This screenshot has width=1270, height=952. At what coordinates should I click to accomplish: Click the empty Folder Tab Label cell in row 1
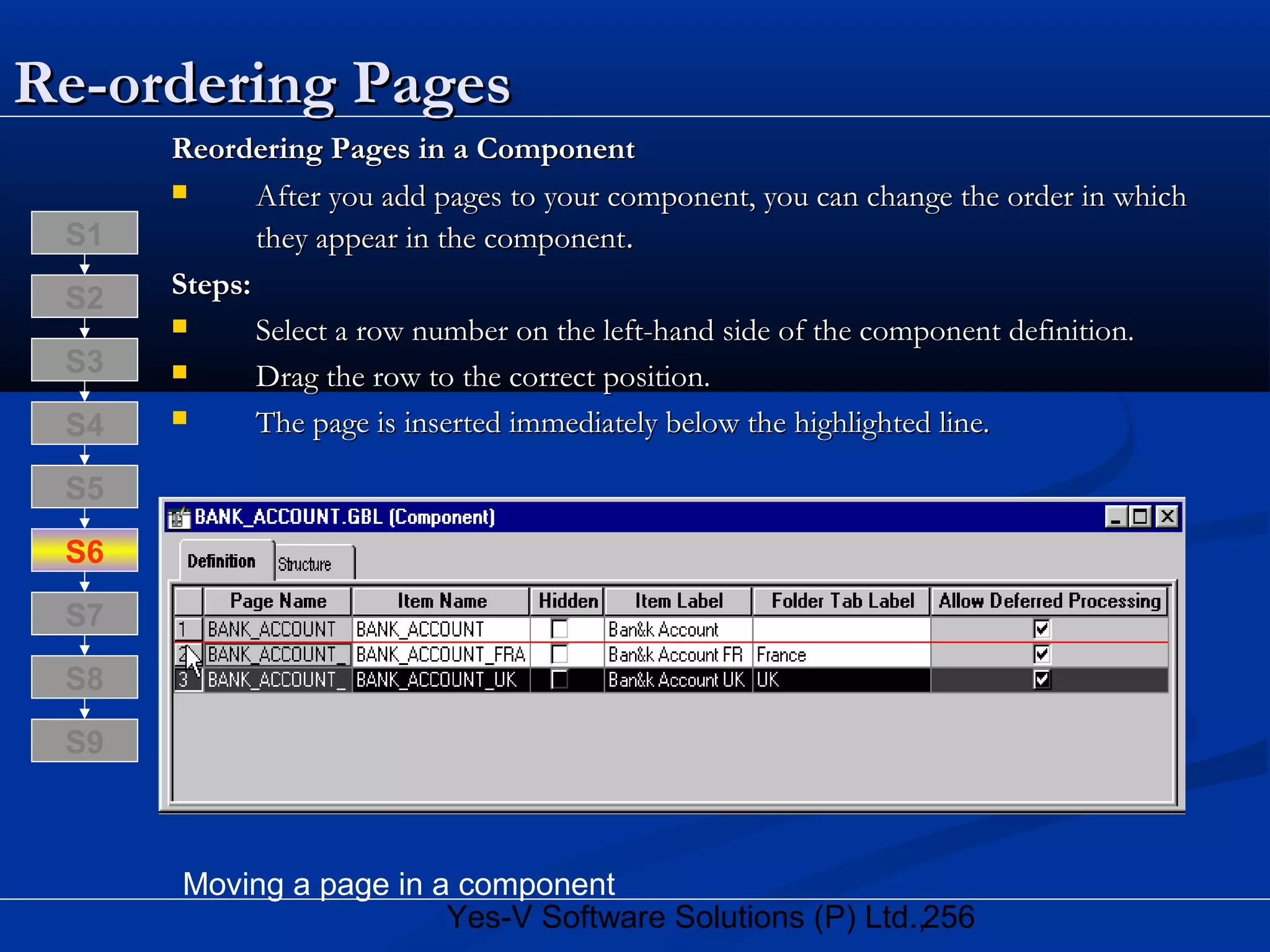(841, 629)
